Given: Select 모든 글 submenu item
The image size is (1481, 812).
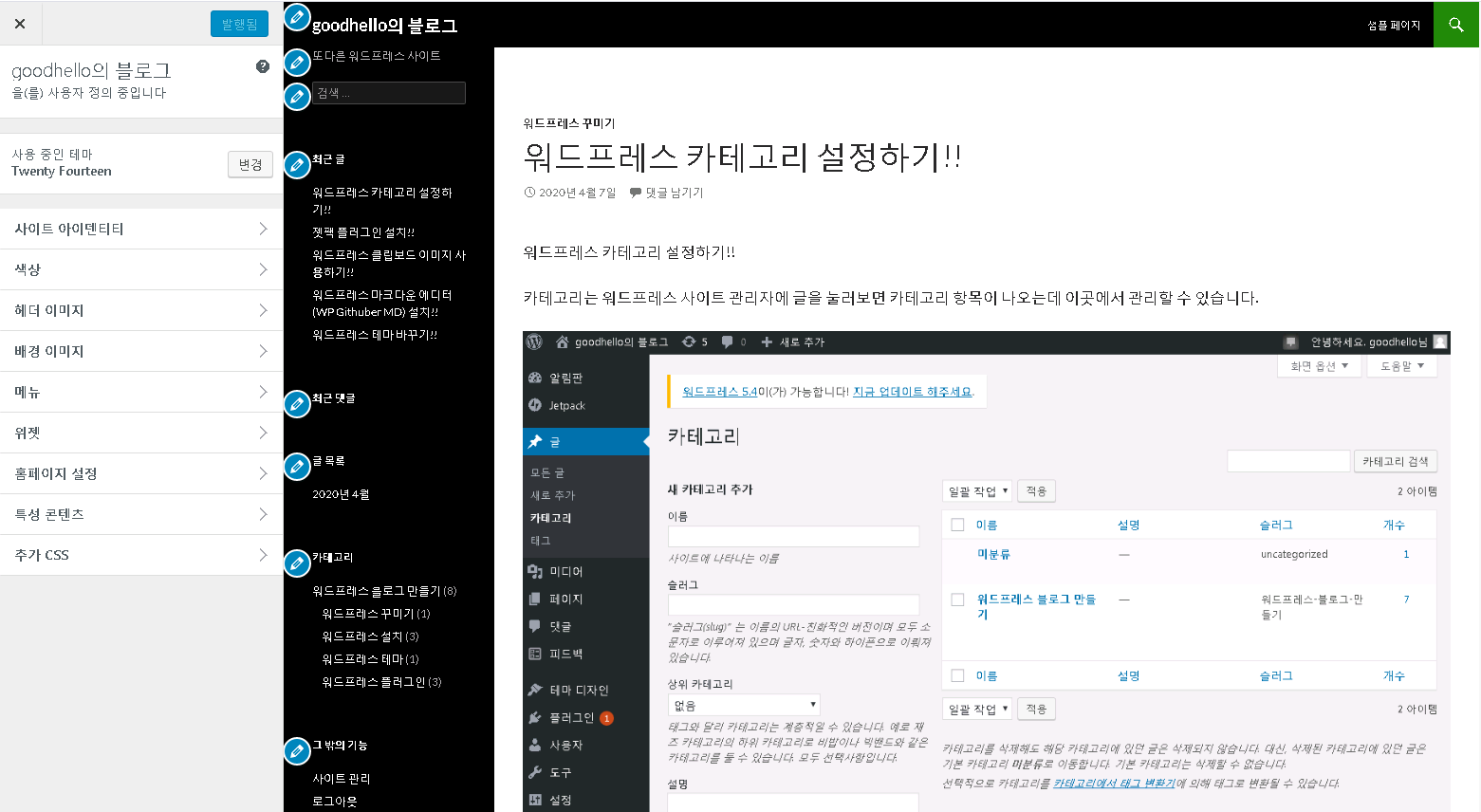Looking at the screenshot, I should (547, 472).
